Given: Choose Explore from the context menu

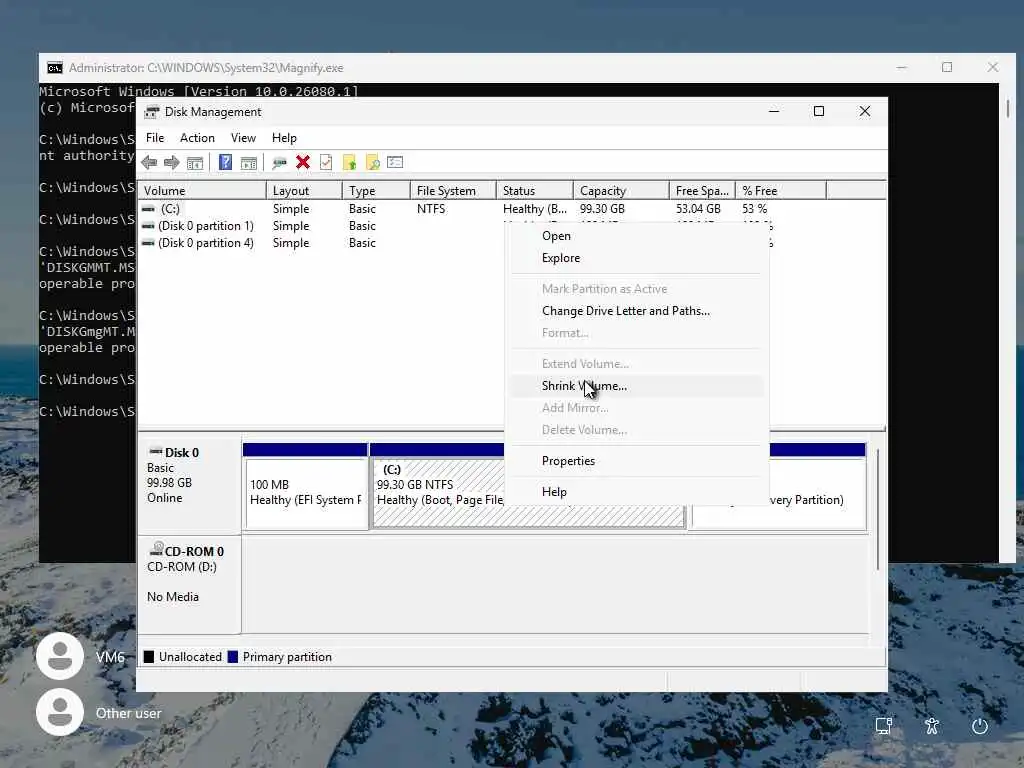Looking at the screenshot, I should tap(637, 258).
